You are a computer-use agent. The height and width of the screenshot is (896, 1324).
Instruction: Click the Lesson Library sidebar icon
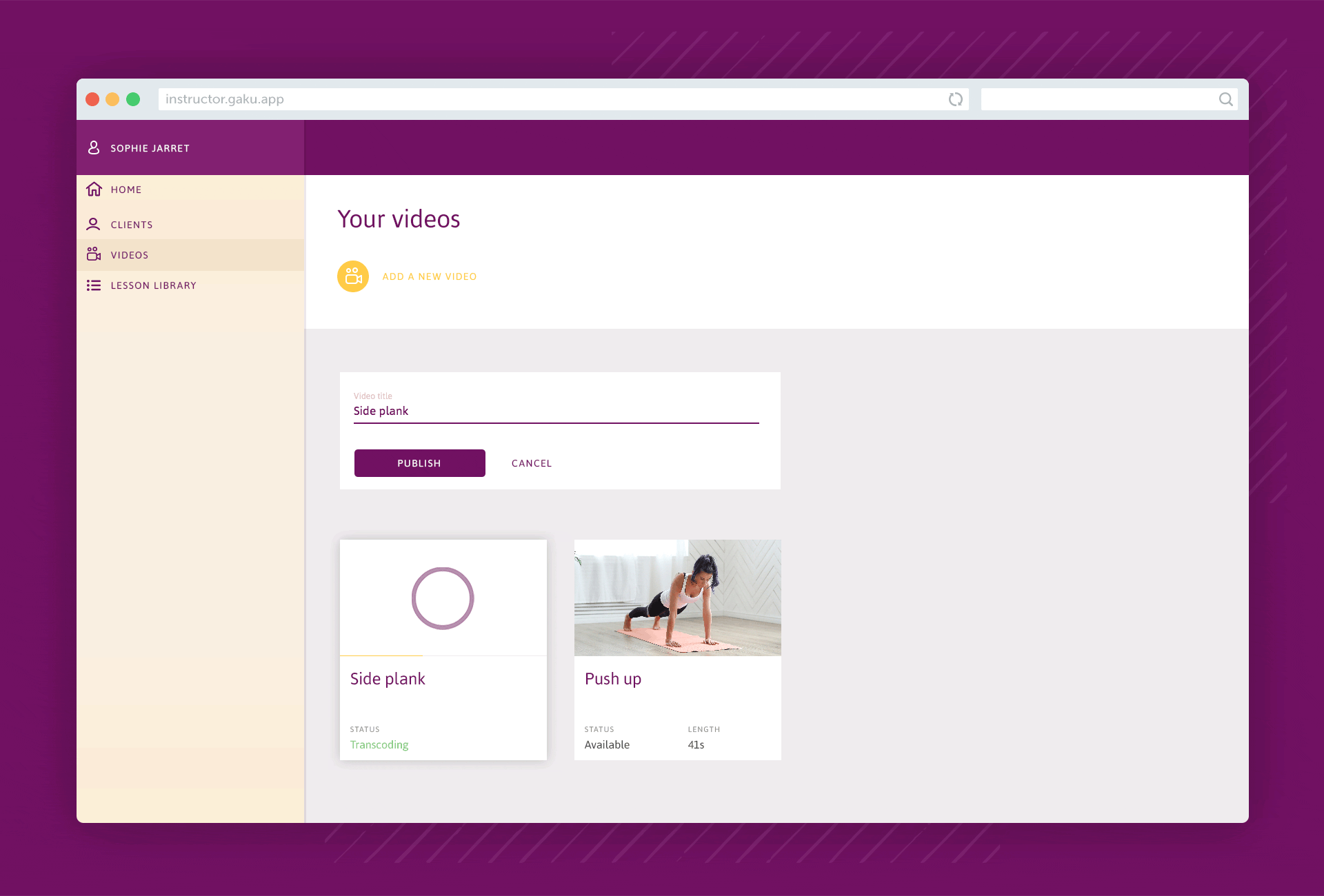94,284
